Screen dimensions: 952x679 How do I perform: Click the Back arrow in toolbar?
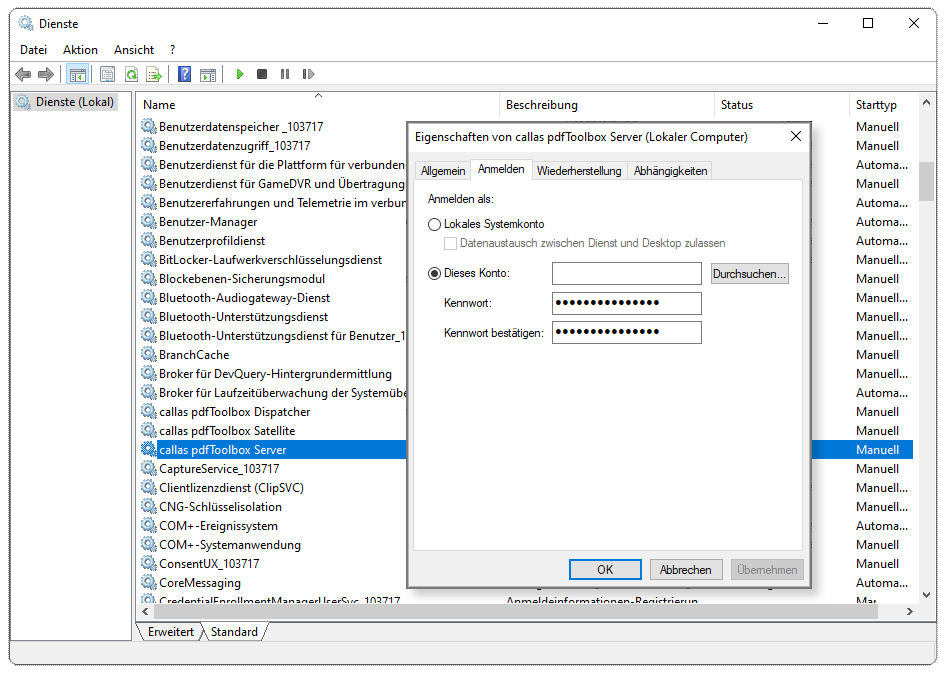[23, 74]
